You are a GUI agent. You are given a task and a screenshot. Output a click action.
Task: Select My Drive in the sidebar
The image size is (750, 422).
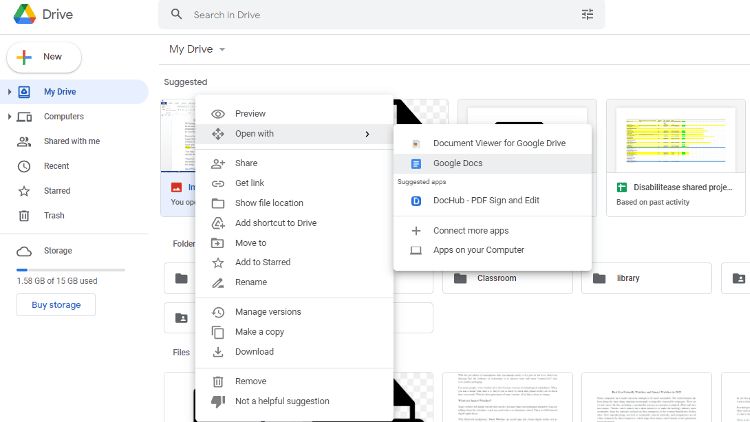(x=74, y=91)
